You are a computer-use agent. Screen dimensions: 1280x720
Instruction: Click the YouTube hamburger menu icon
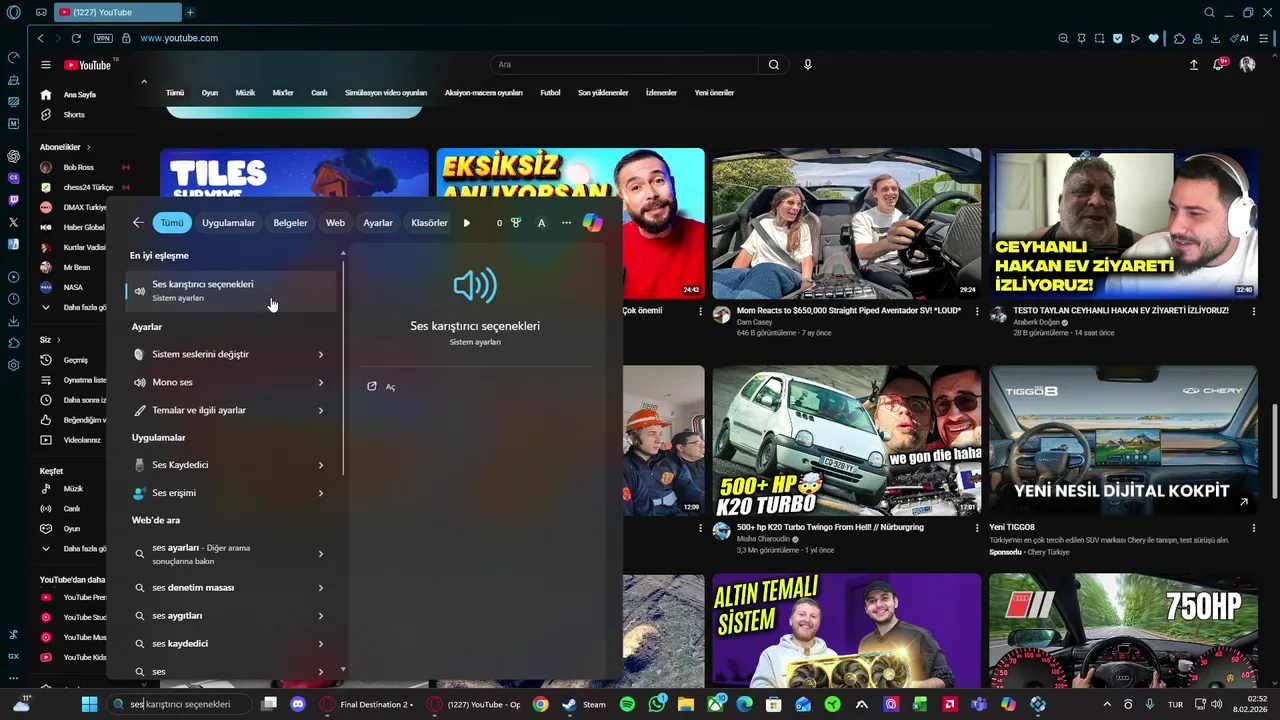click(46, 65)
